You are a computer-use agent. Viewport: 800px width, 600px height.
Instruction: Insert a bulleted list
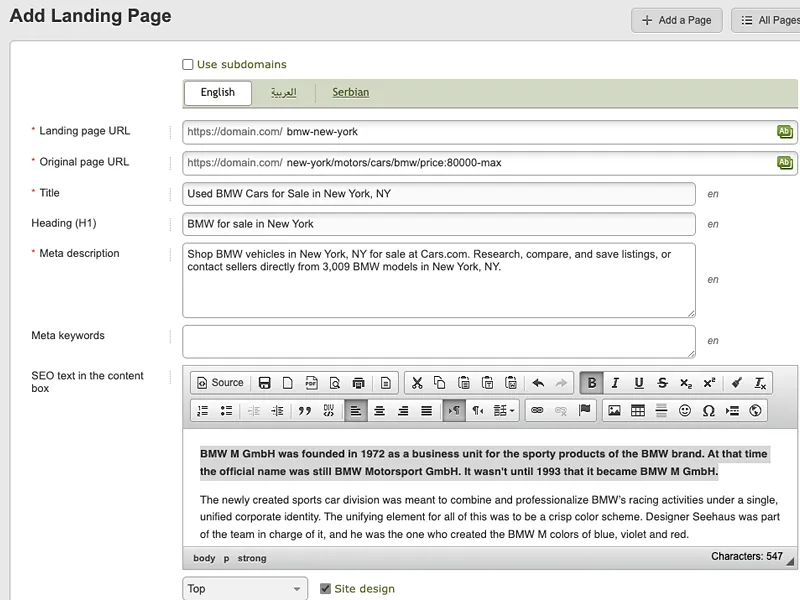point(226,410)
